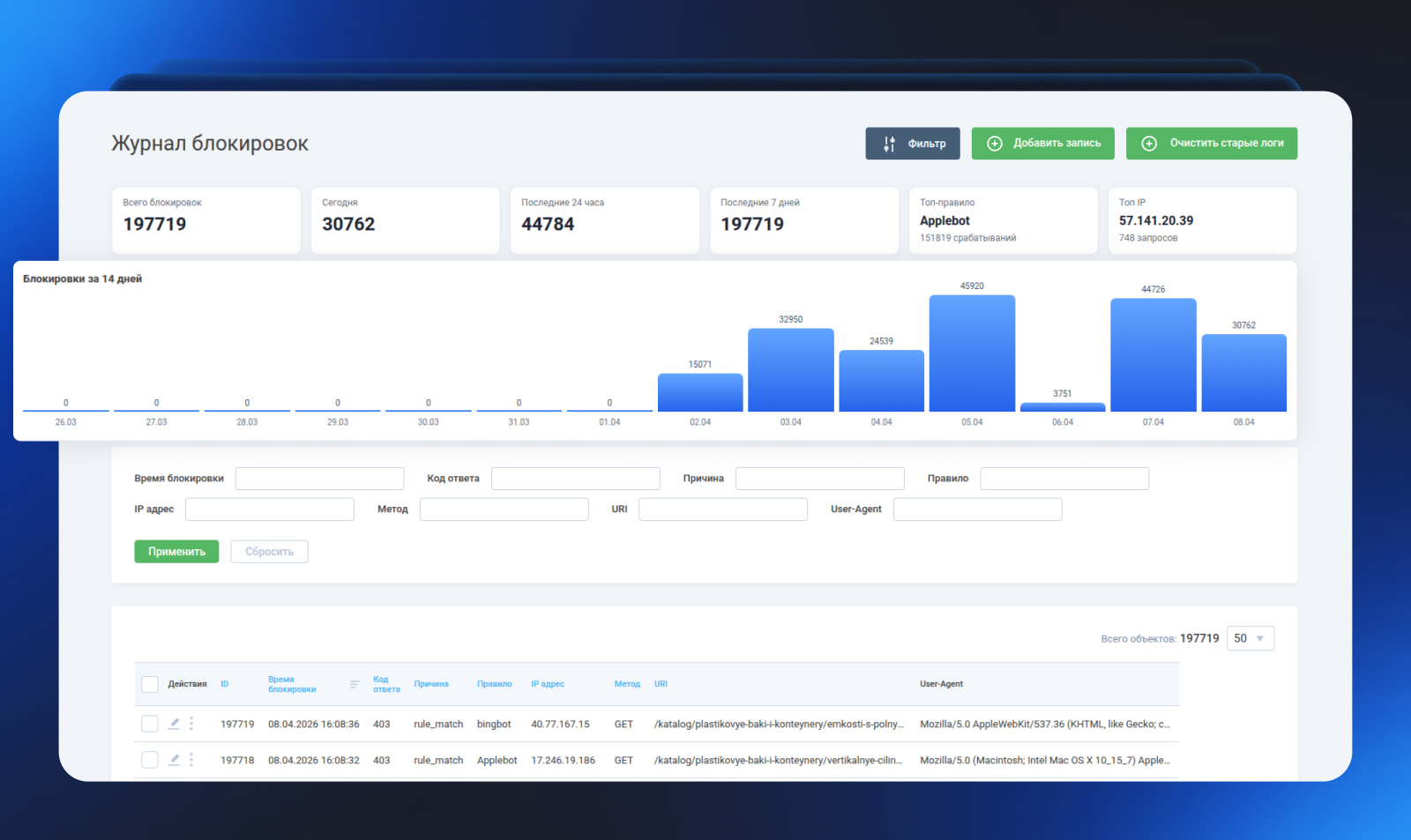Click the plus icon in Очистить старые логи
1411x840 pixels.
pyautogui.click(x=1149, y=144)
